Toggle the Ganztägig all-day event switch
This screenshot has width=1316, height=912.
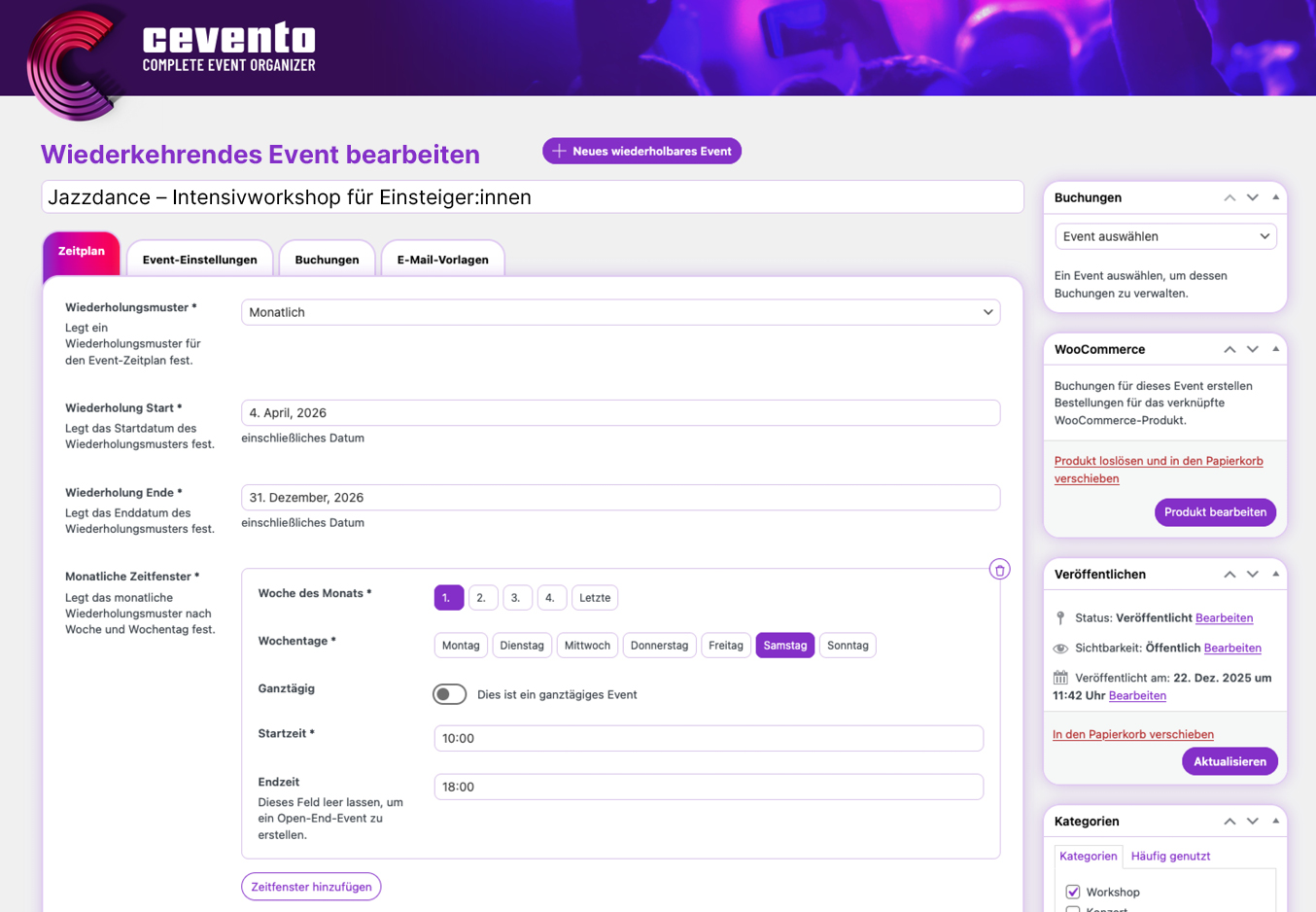pos(449,694)
